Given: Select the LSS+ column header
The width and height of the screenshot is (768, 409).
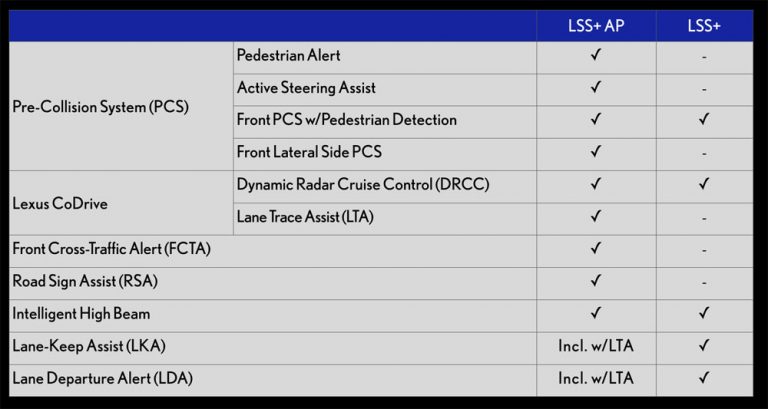Looking at the screenshot, I should pos(704,24).
